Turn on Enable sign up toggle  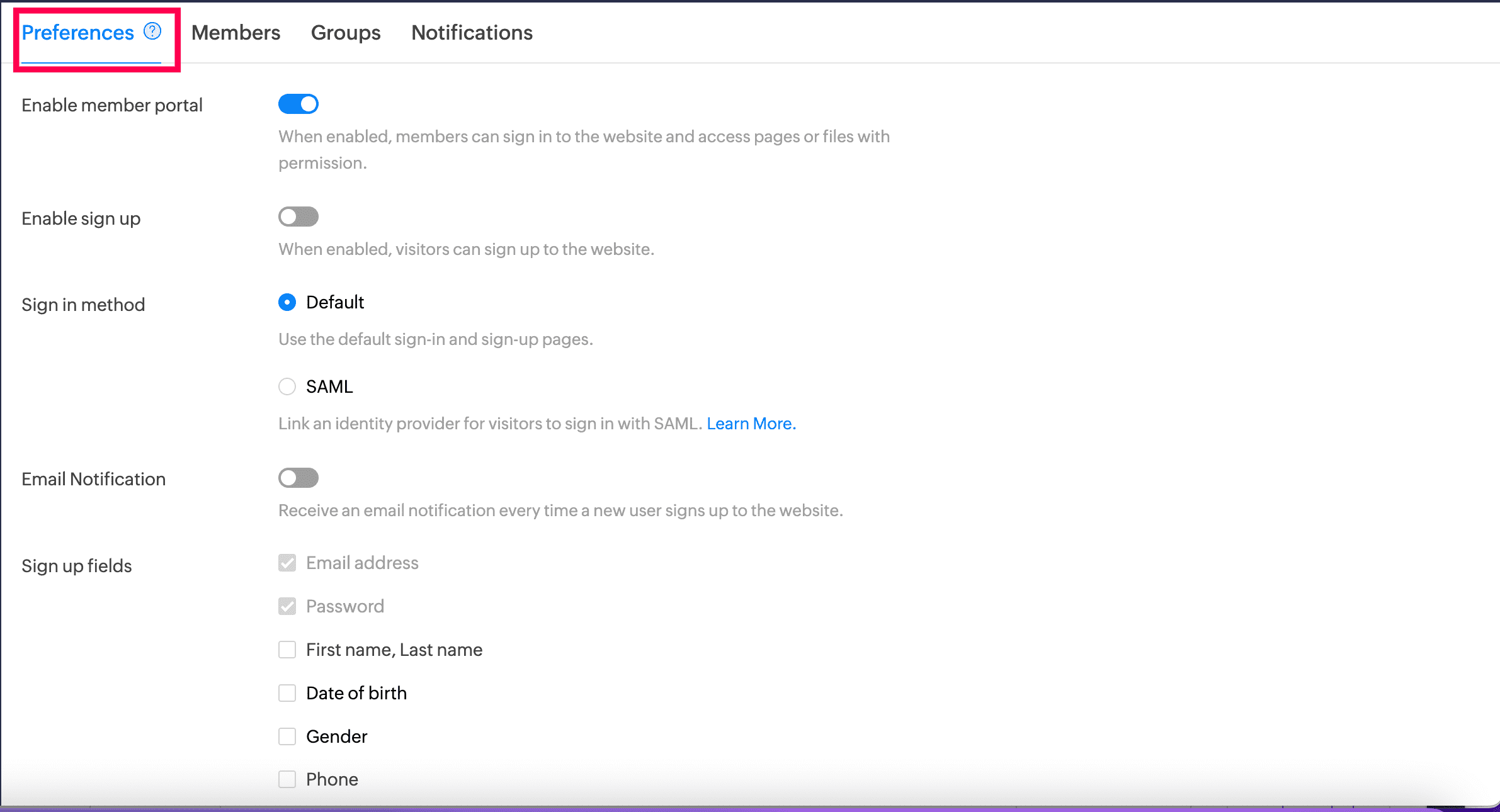(x=298, y=217)
